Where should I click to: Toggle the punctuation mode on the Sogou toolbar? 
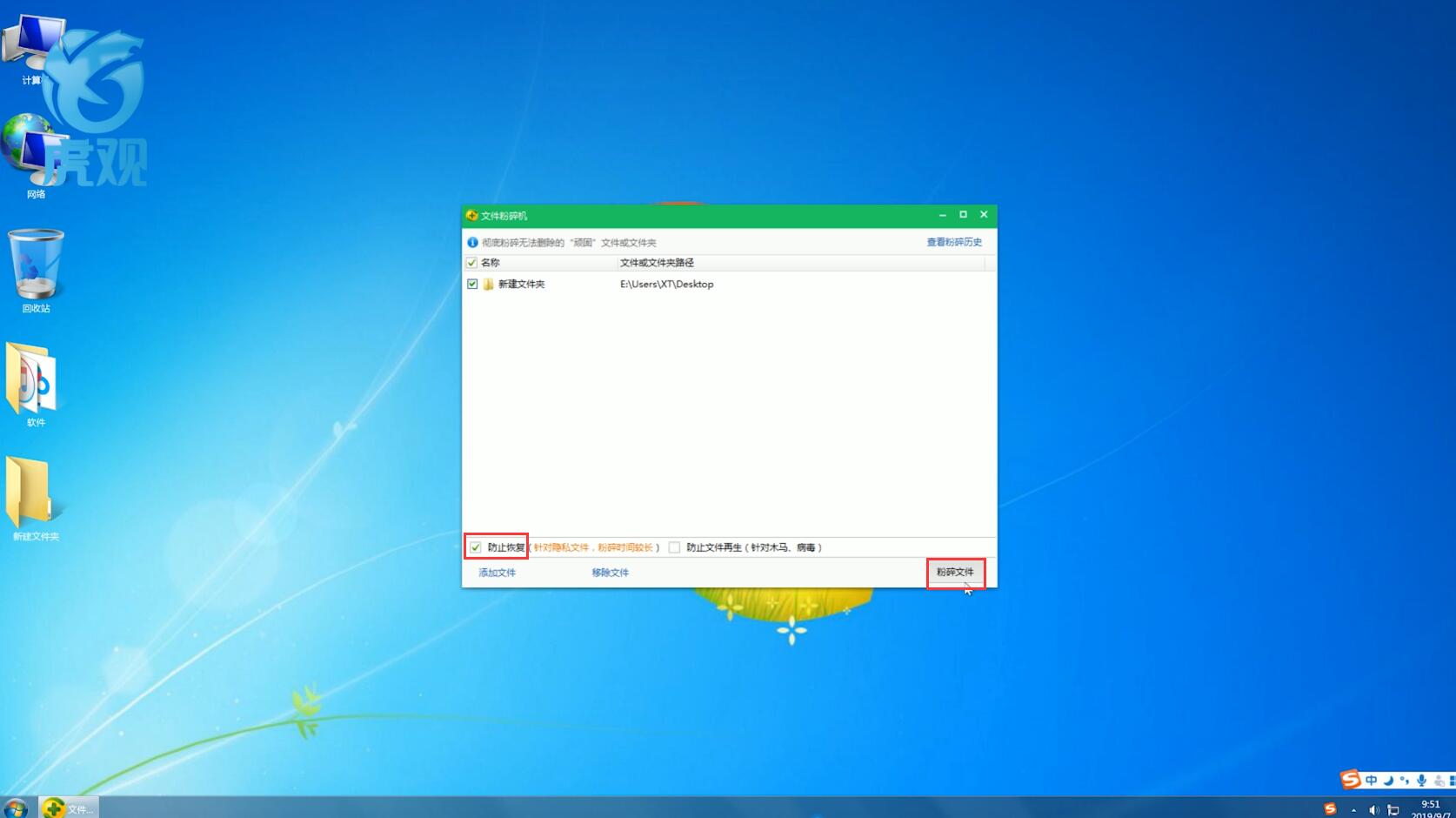click(1404, 781)
